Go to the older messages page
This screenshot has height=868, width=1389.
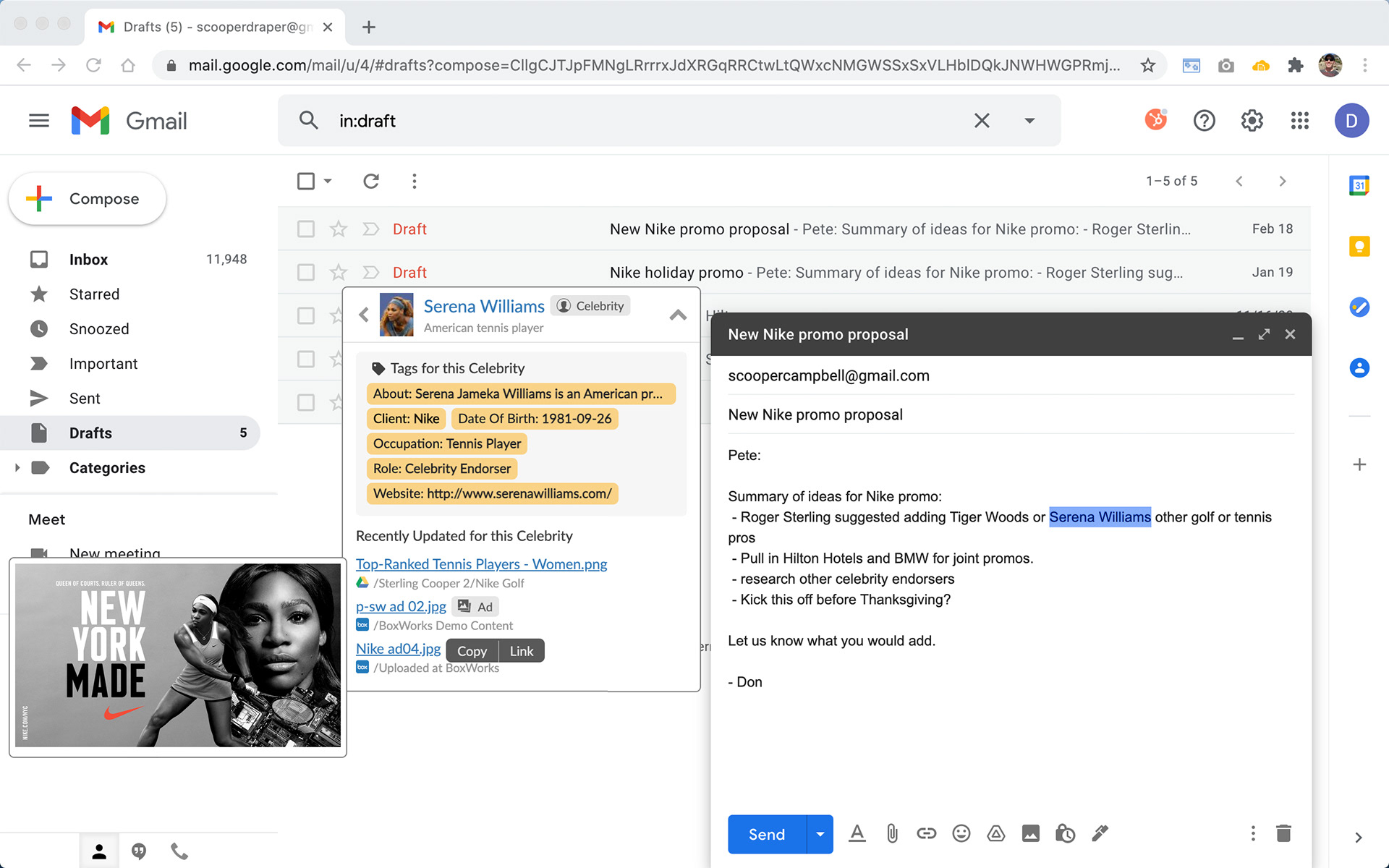point(1283,181)
